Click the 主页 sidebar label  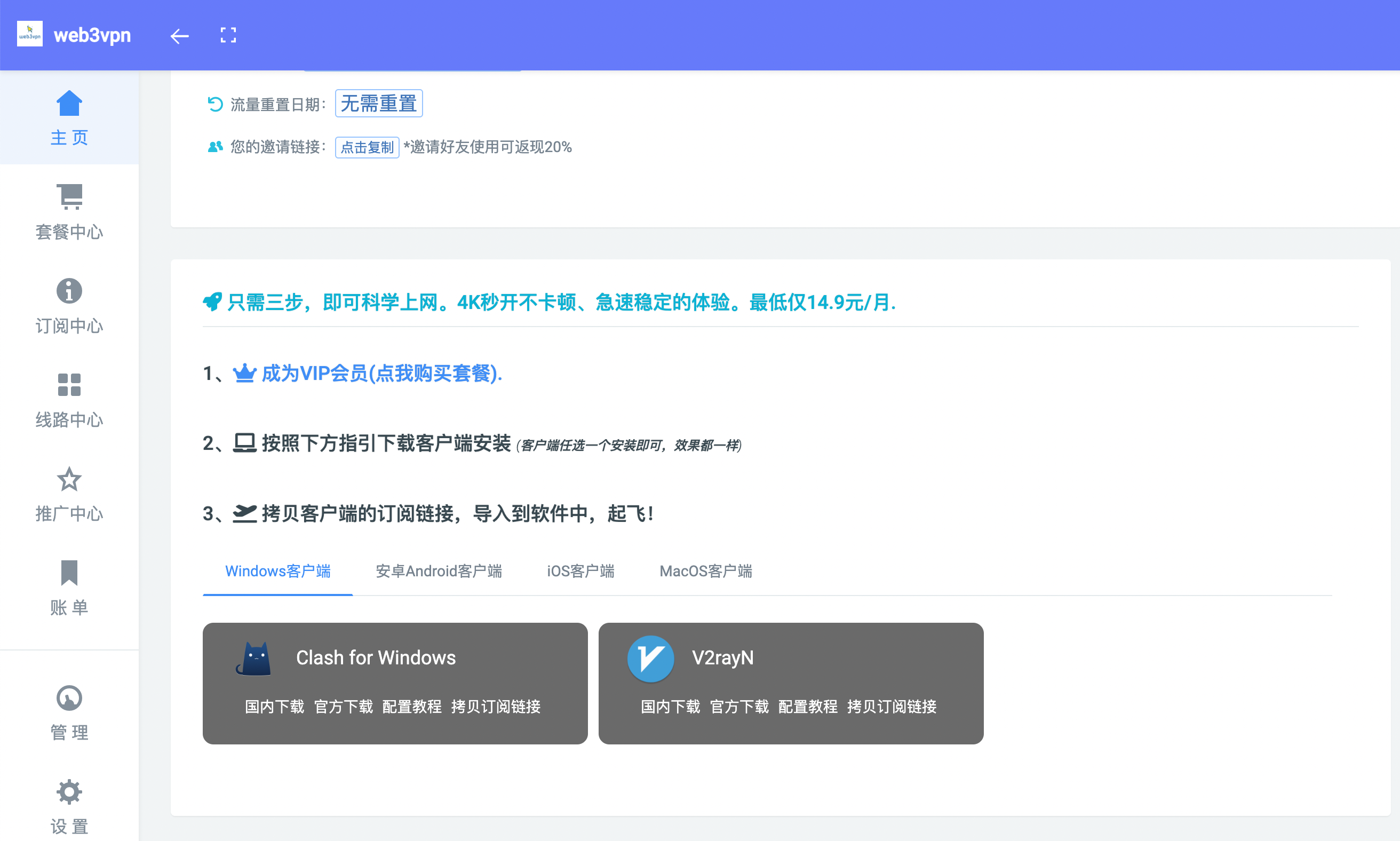pyautogui.click(x=69, y=138)
